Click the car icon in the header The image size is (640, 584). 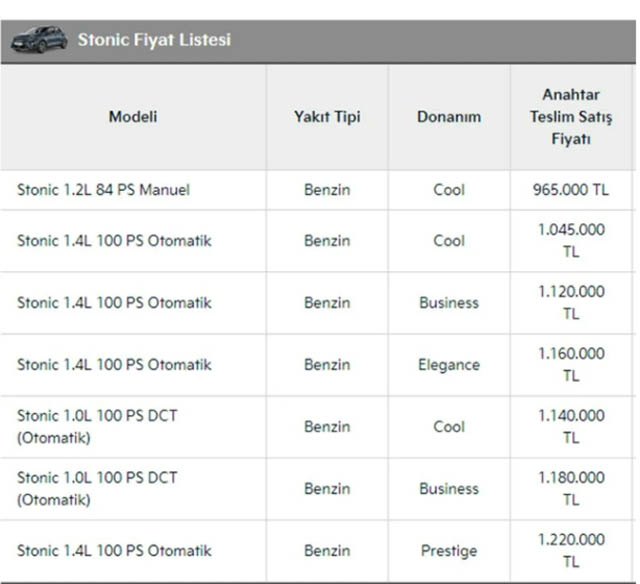[40, 40]
